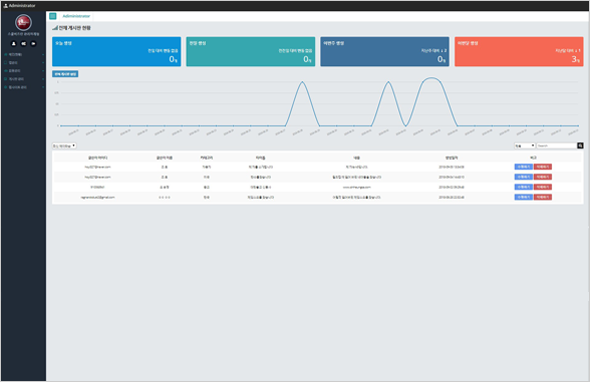Toggle sidebar with the teal menu button
The image size is (590, 382).
pos(53,16)
